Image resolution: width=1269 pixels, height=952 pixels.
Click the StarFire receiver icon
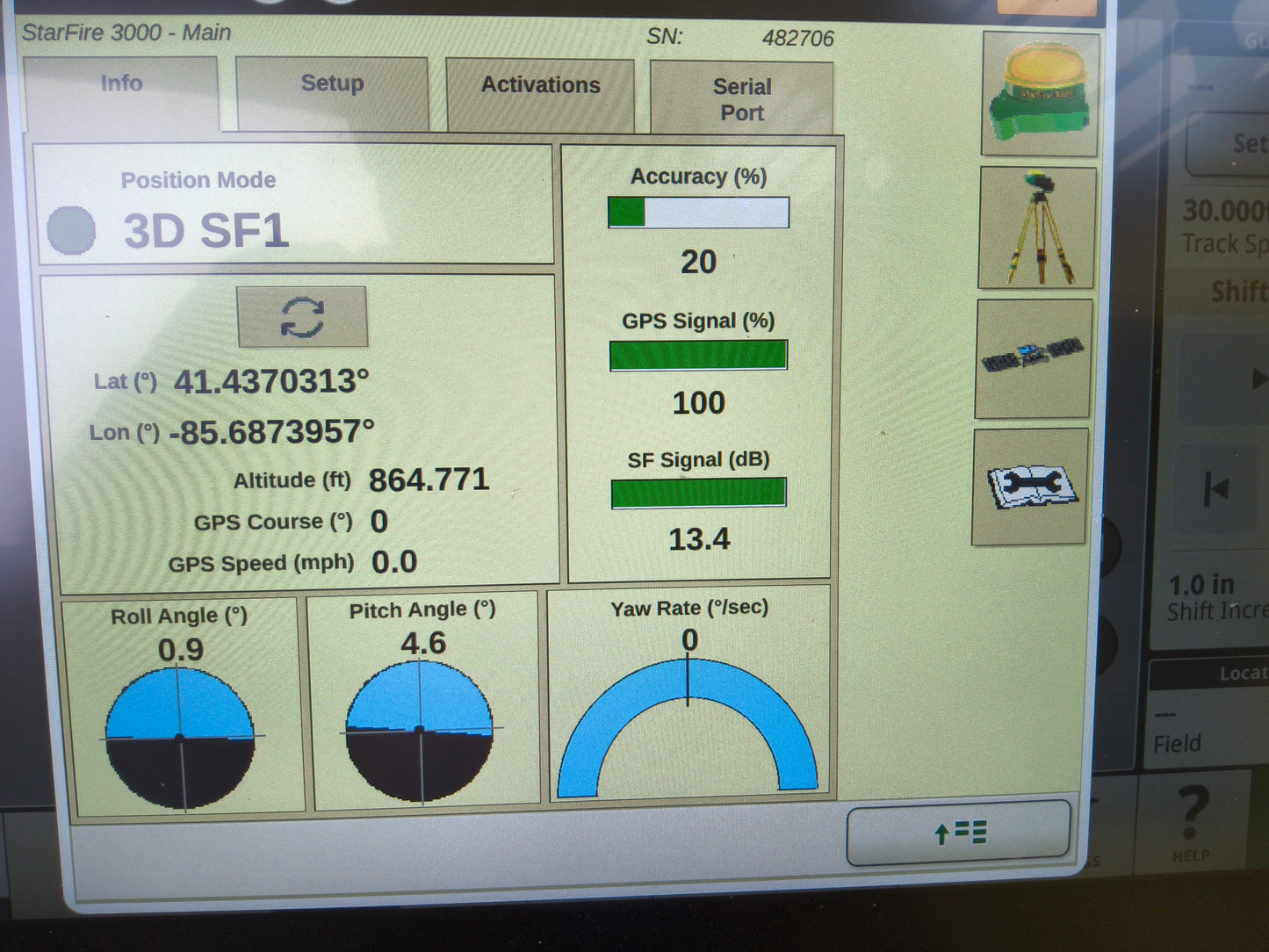pos(1040,94)
